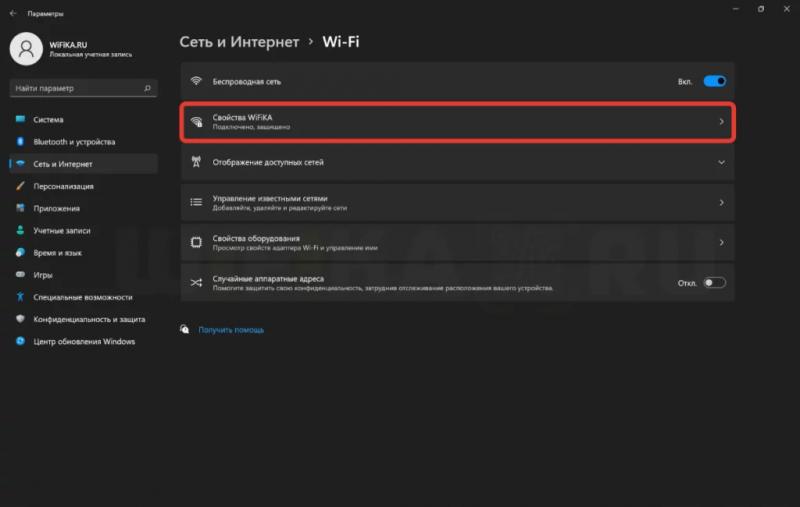
Task: Click the list icon of Управление известными сетями
Action: click(196, 202)
